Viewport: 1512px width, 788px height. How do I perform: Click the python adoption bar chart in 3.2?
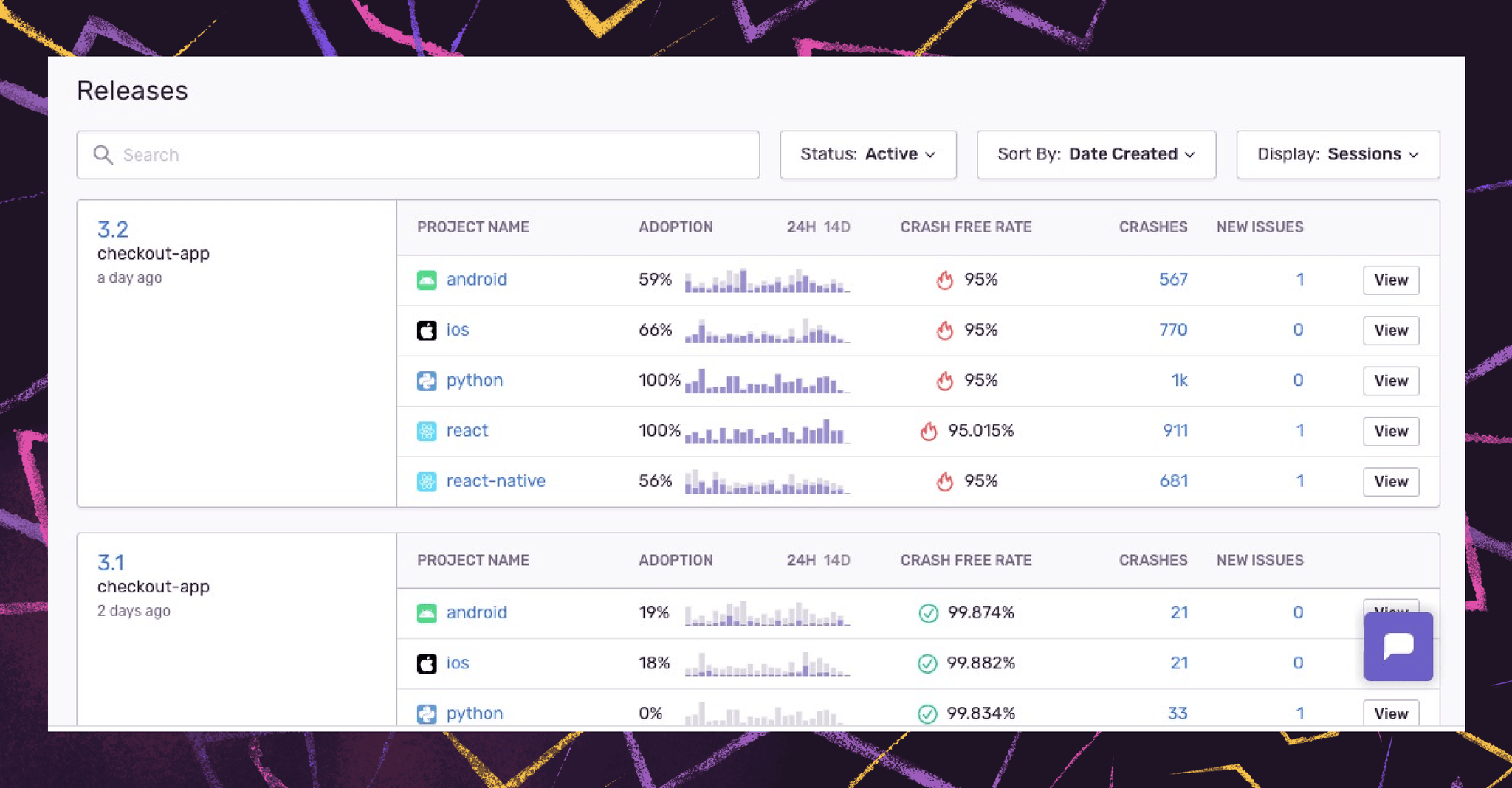tap(766, 381)
